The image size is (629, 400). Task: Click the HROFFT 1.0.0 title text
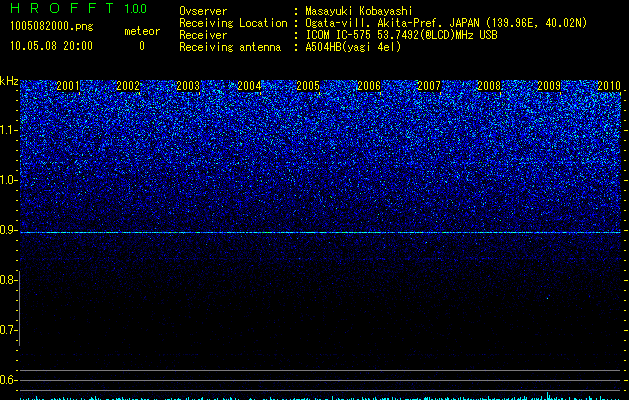point(78,8)
